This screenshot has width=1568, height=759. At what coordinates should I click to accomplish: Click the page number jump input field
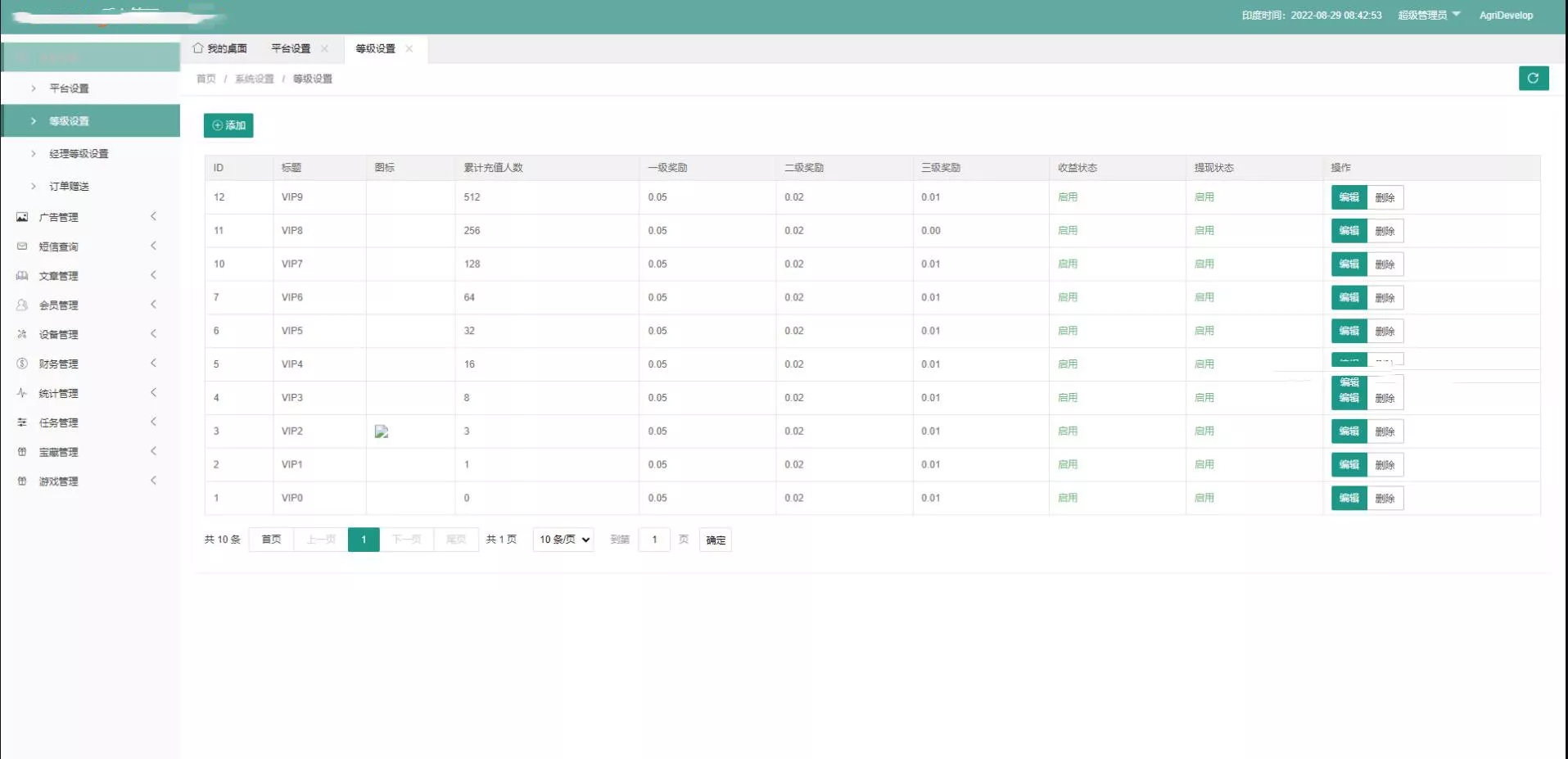pos(654,540)
